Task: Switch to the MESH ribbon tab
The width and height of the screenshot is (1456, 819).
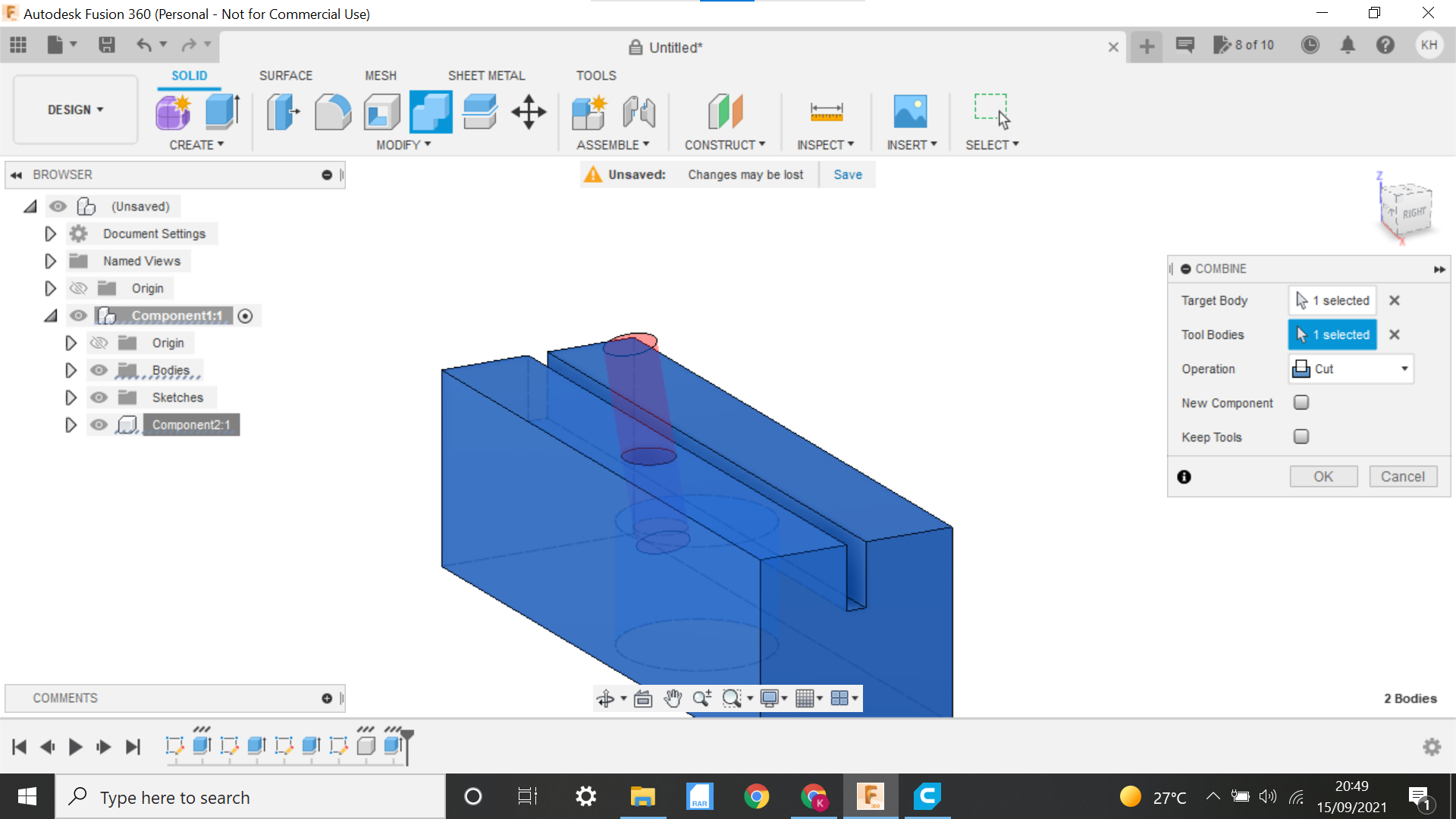Action: pos(380,75)
